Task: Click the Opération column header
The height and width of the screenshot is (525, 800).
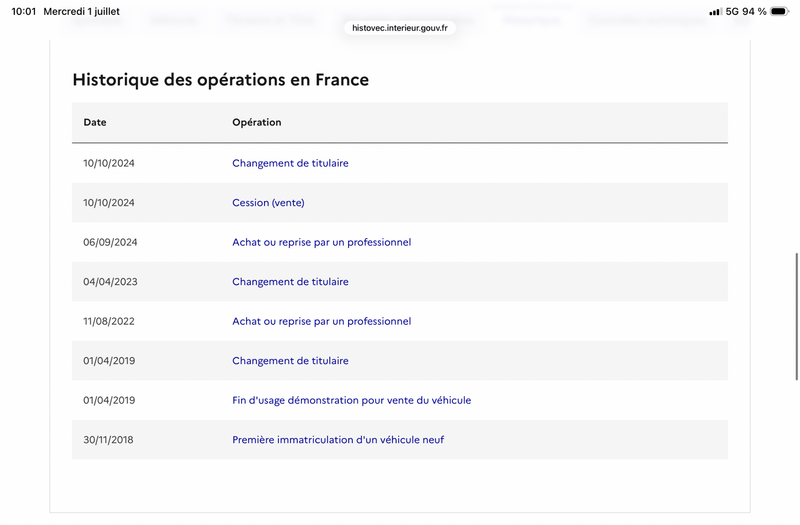Action: (257, 122)
